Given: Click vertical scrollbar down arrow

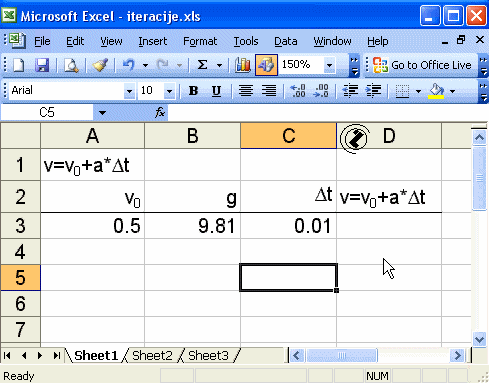Looking at the screenshot, I should coord(480,340).
